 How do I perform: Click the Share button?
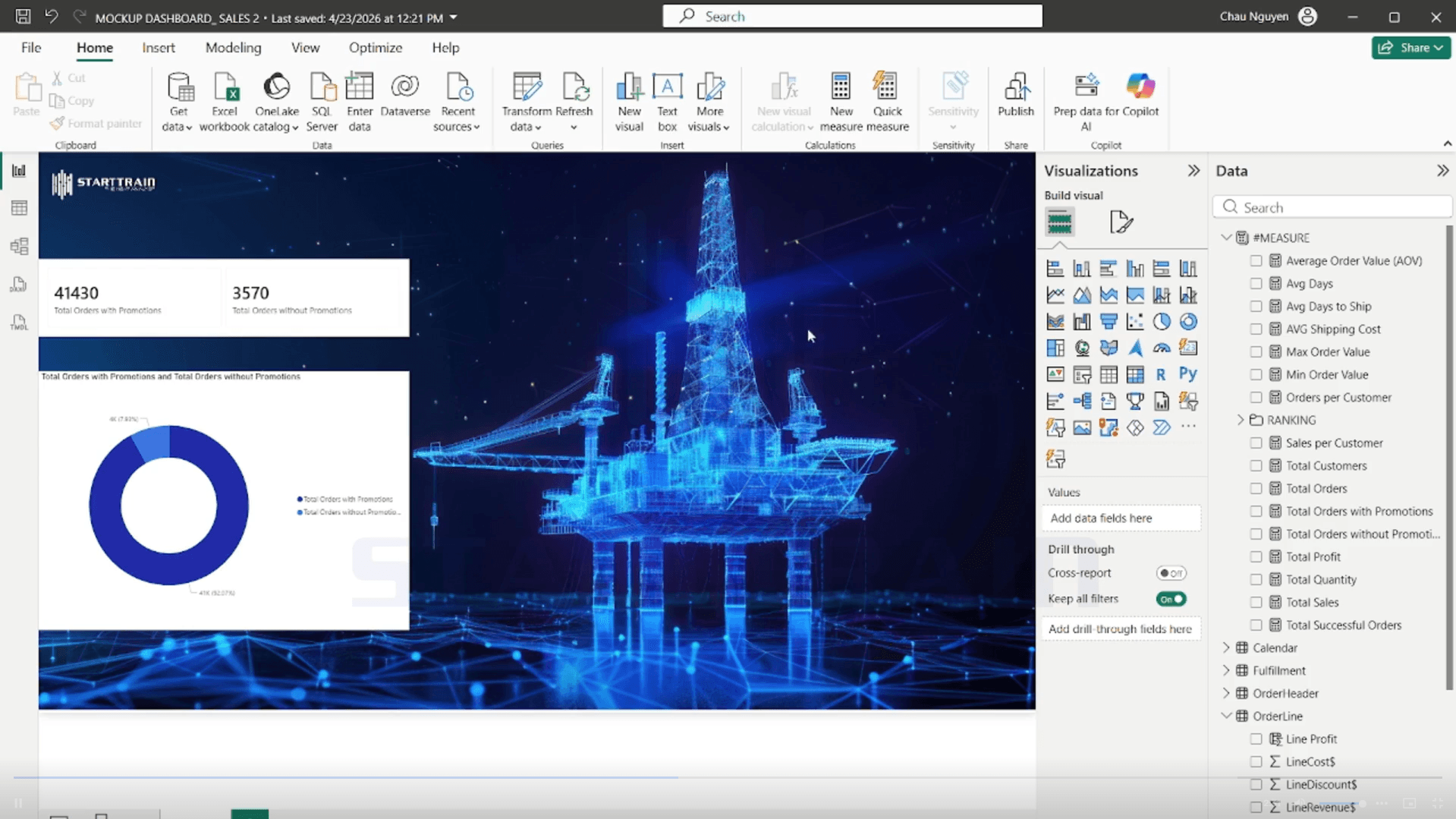pos(1410,47)
